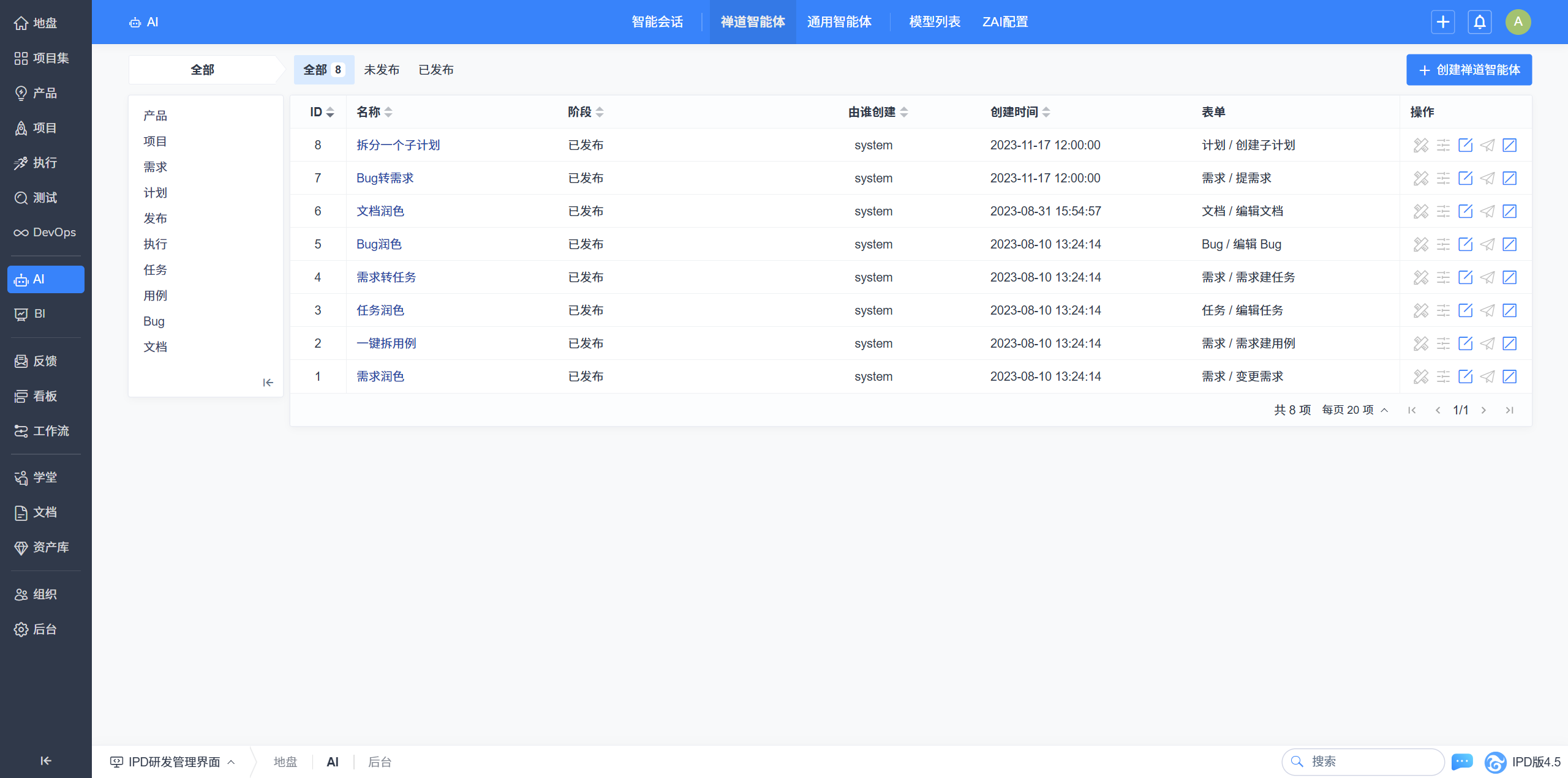Open the DevOps sidebar item
This screenshot has width=1568, height=778.
(x=46, y=233)
